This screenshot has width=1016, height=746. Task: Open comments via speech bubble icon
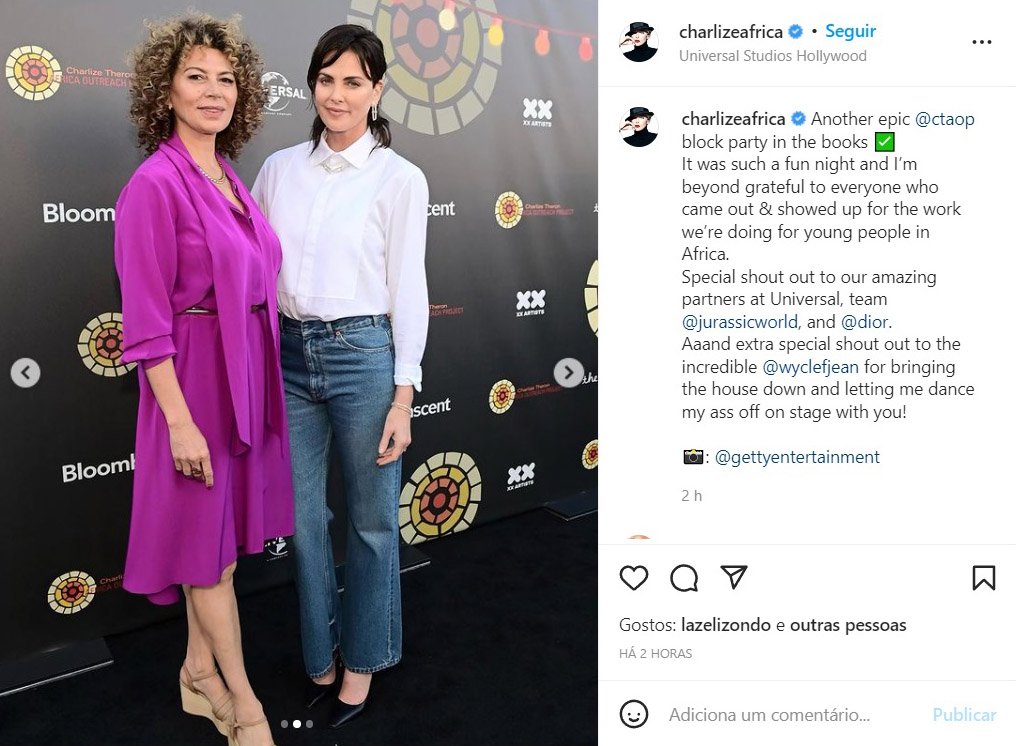684,577
